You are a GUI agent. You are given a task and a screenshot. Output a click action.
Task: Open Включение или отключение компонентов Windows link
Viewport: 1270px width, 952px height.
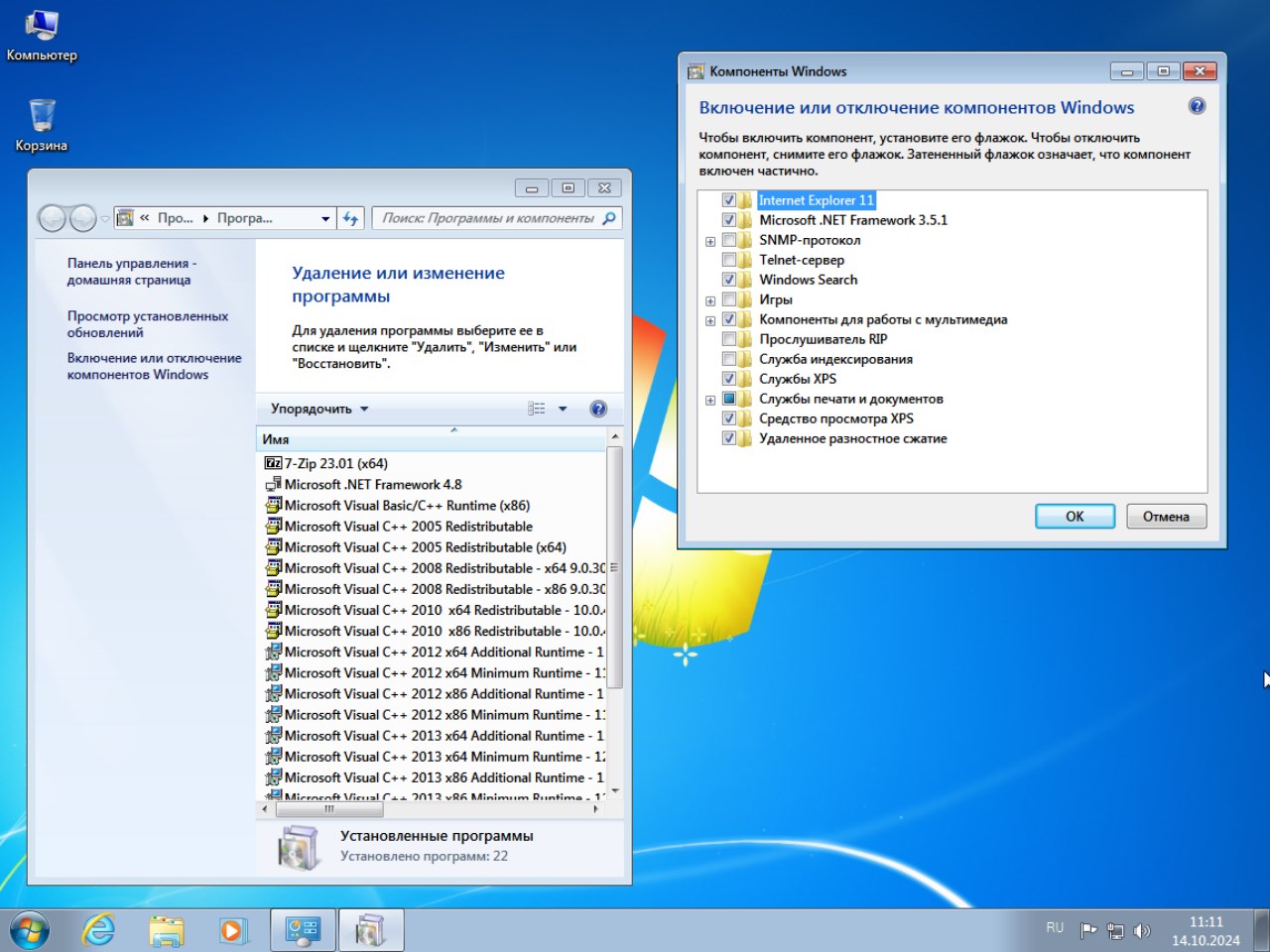tap(155, 366)
